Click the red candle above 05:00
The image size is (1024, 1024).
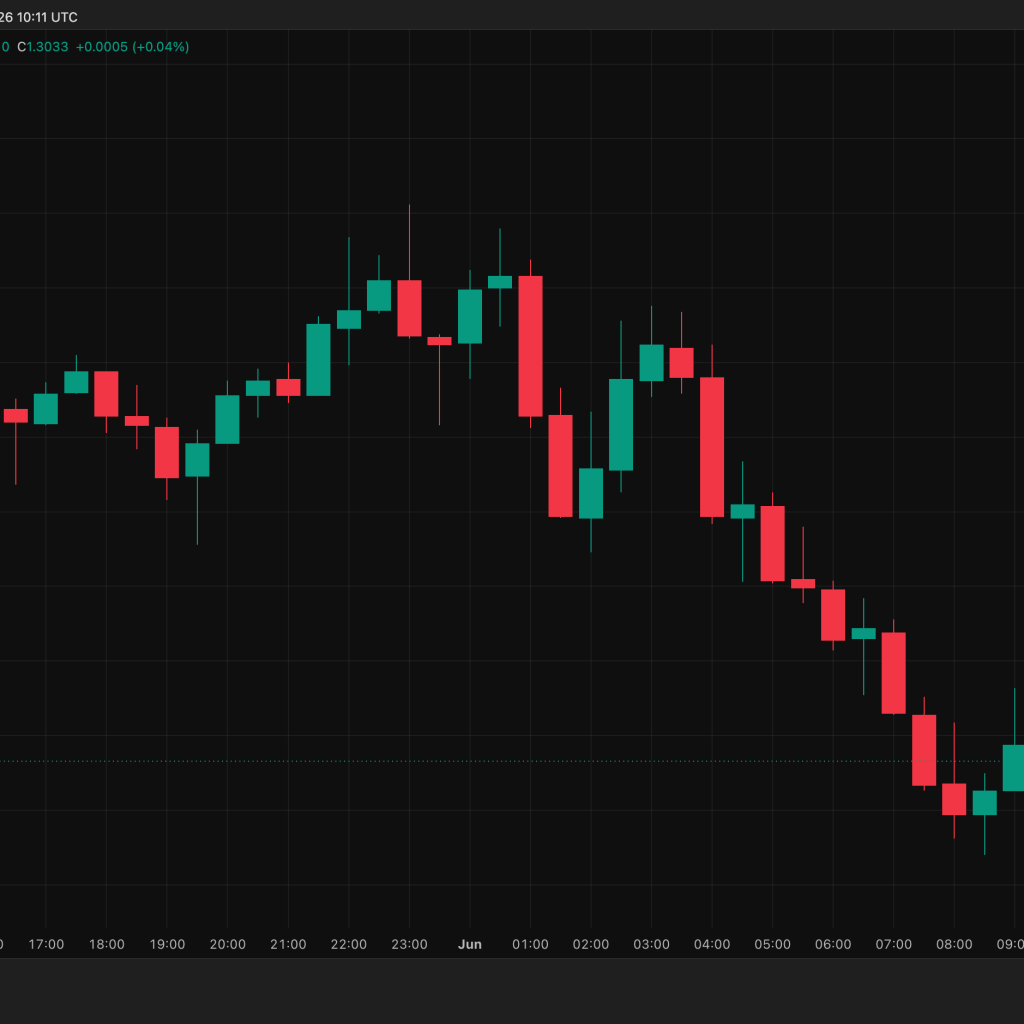click(773, 543)
